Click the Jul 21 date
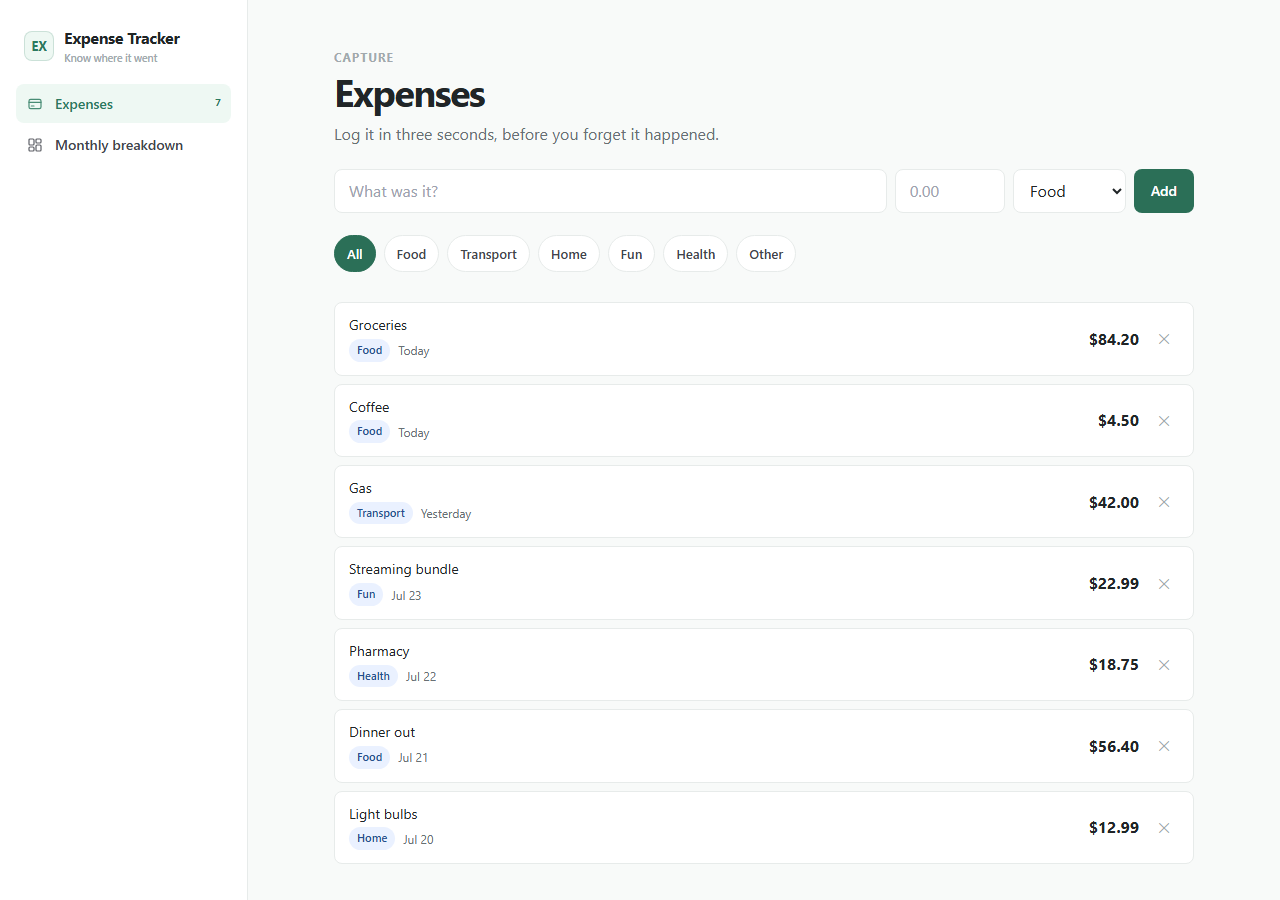This screenshot has width=1280, height=900. pyautogui.click(x=413, y=758)
